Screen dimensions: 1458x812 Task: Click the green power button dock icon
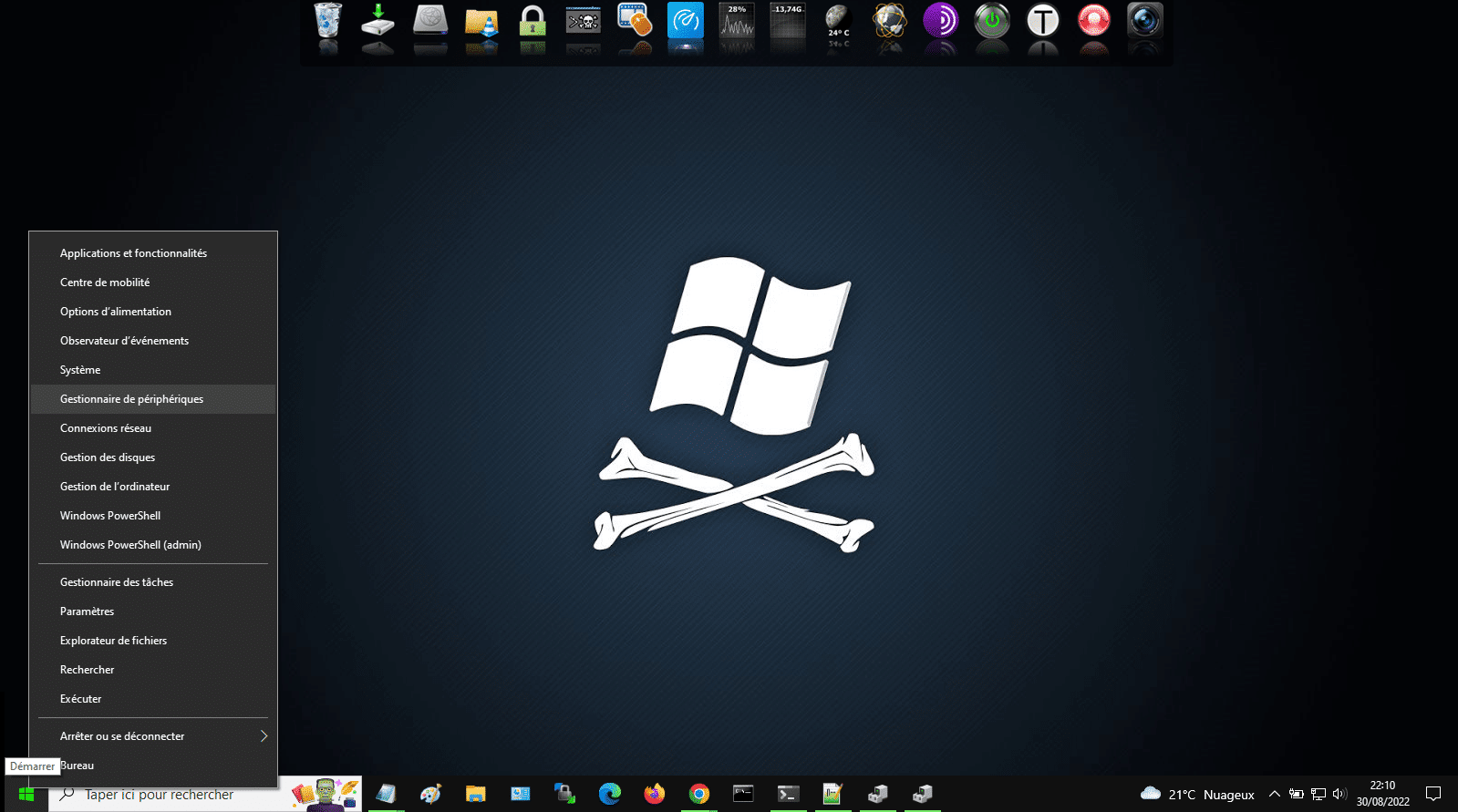click(x=992, y=20)
